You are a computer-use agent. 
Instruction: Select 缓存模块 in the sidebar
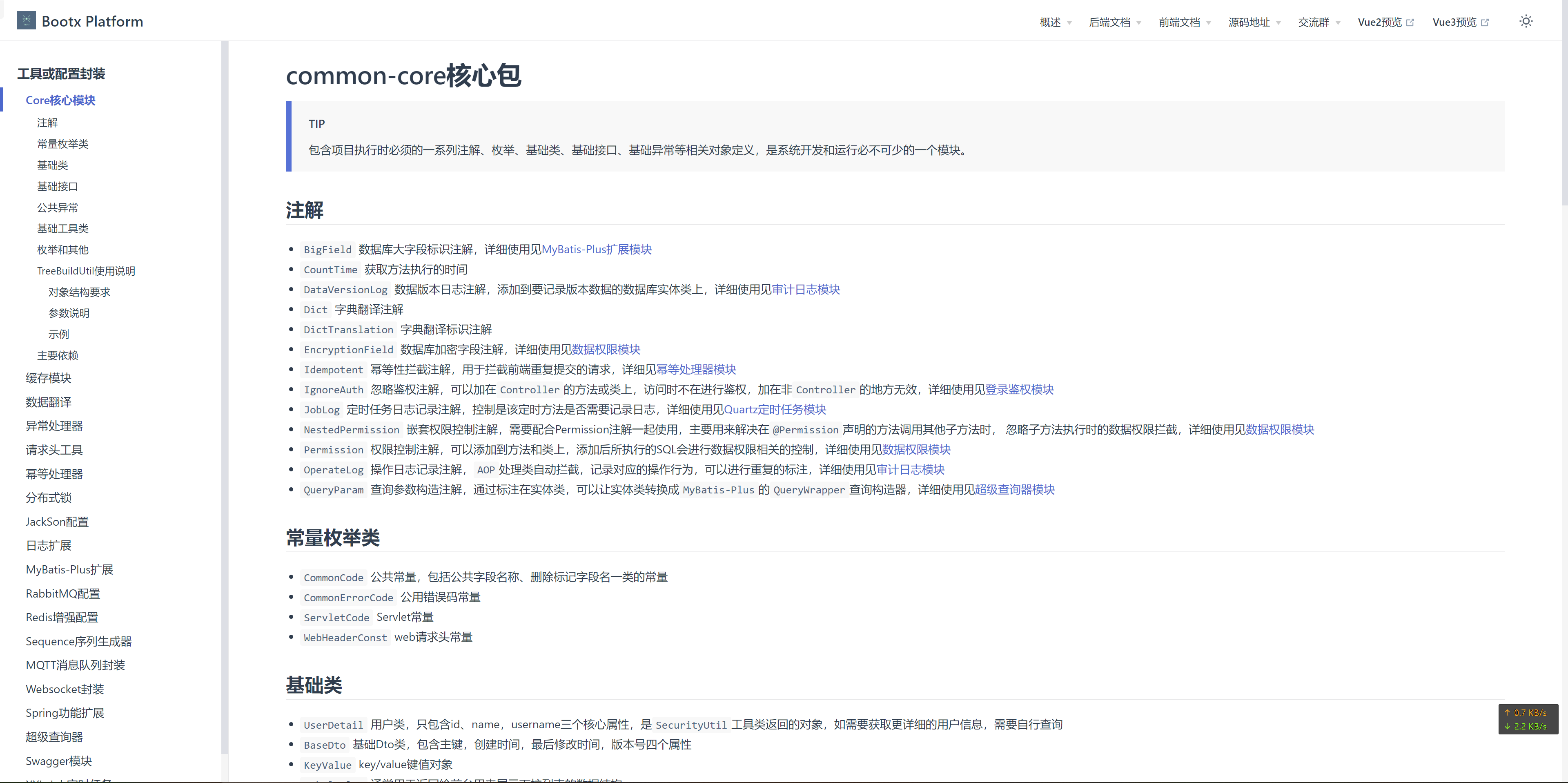[49, 378]
